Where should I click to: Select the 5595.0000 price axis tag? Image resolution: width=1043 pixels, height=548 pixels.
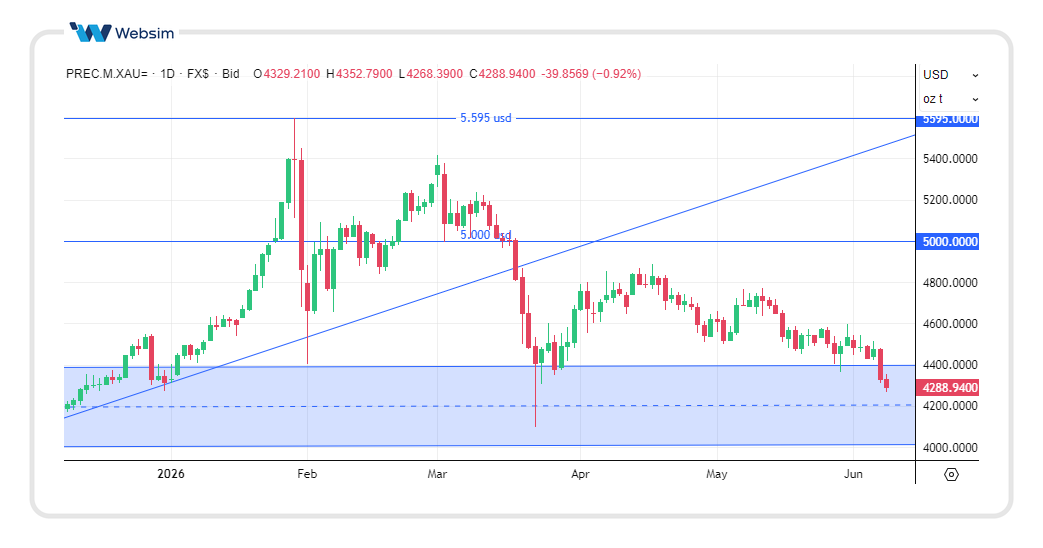(949, 119)
